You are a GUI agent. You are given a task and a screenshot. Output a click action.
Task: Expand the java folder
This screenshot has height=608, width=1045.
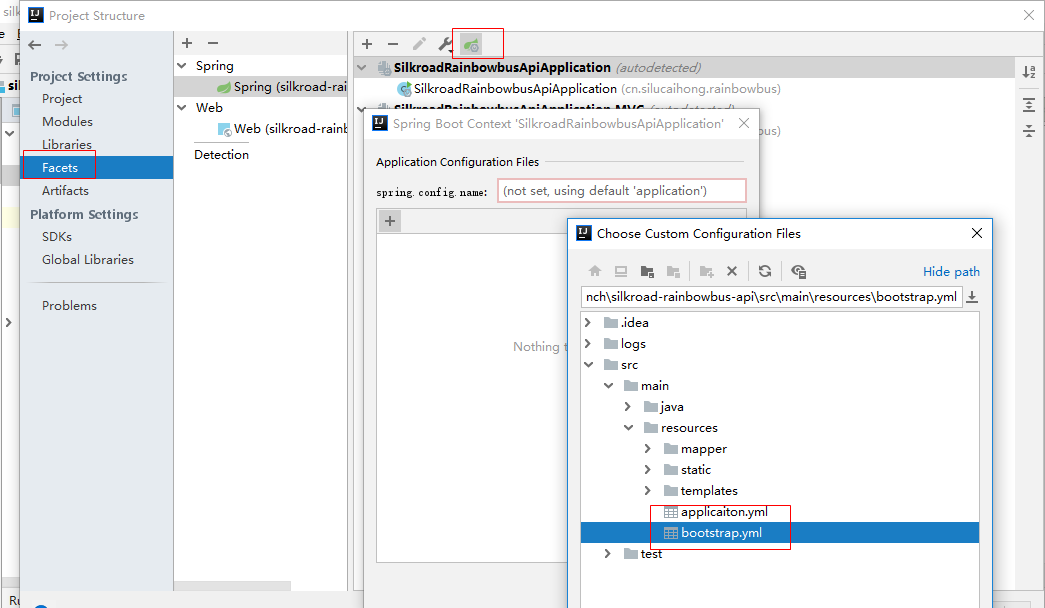pyautogui.click(x=629, y=406)
